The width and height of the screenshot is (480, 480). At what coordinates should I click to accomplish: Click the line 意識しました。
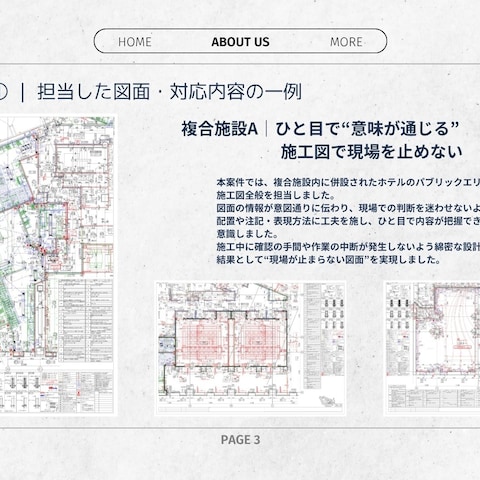(x=247, y=234)
